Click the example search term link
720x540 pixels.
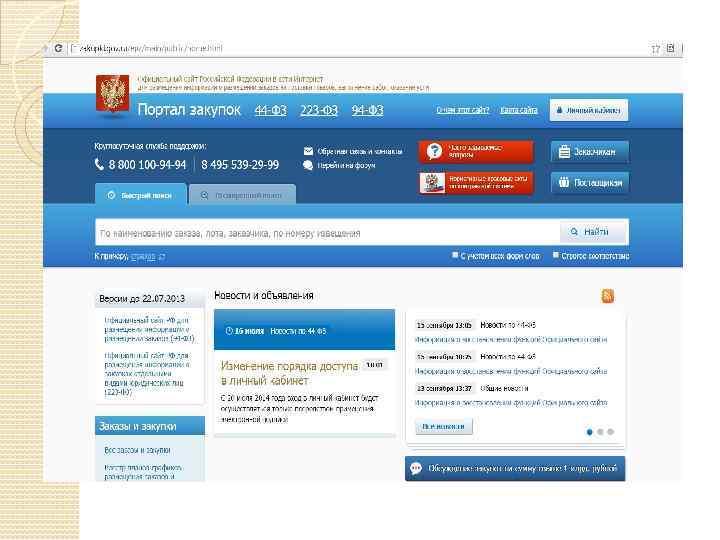pos(143,257)
